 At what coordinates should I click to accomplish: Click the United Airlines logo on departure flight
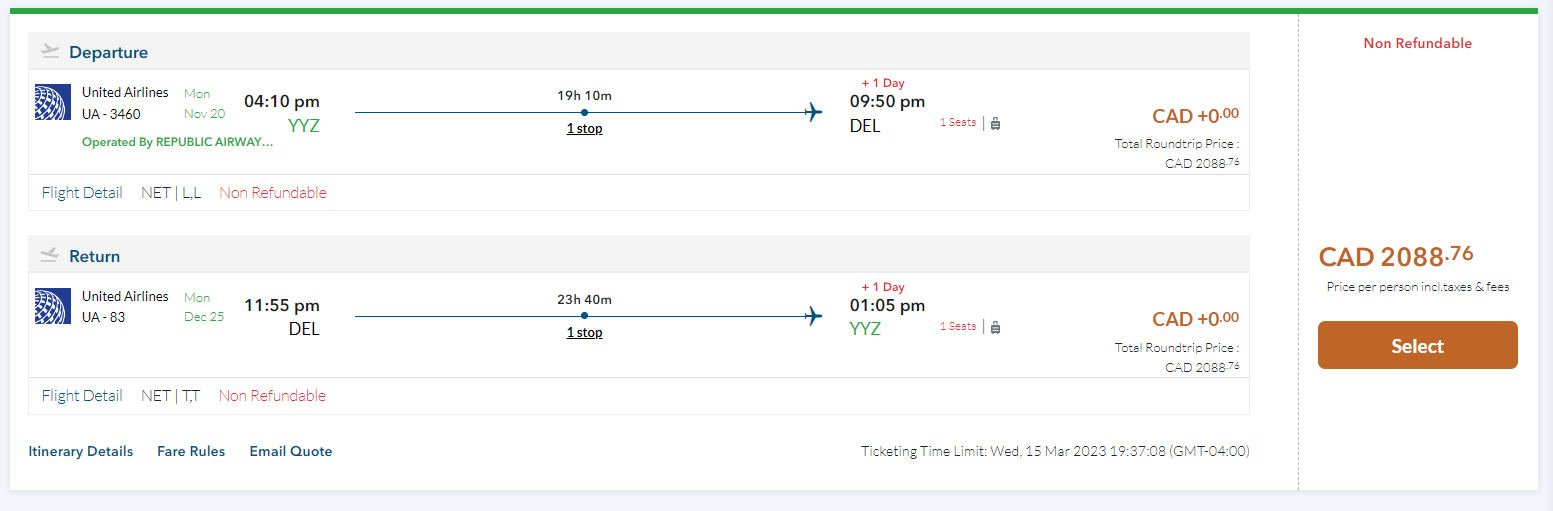point(52,102)
